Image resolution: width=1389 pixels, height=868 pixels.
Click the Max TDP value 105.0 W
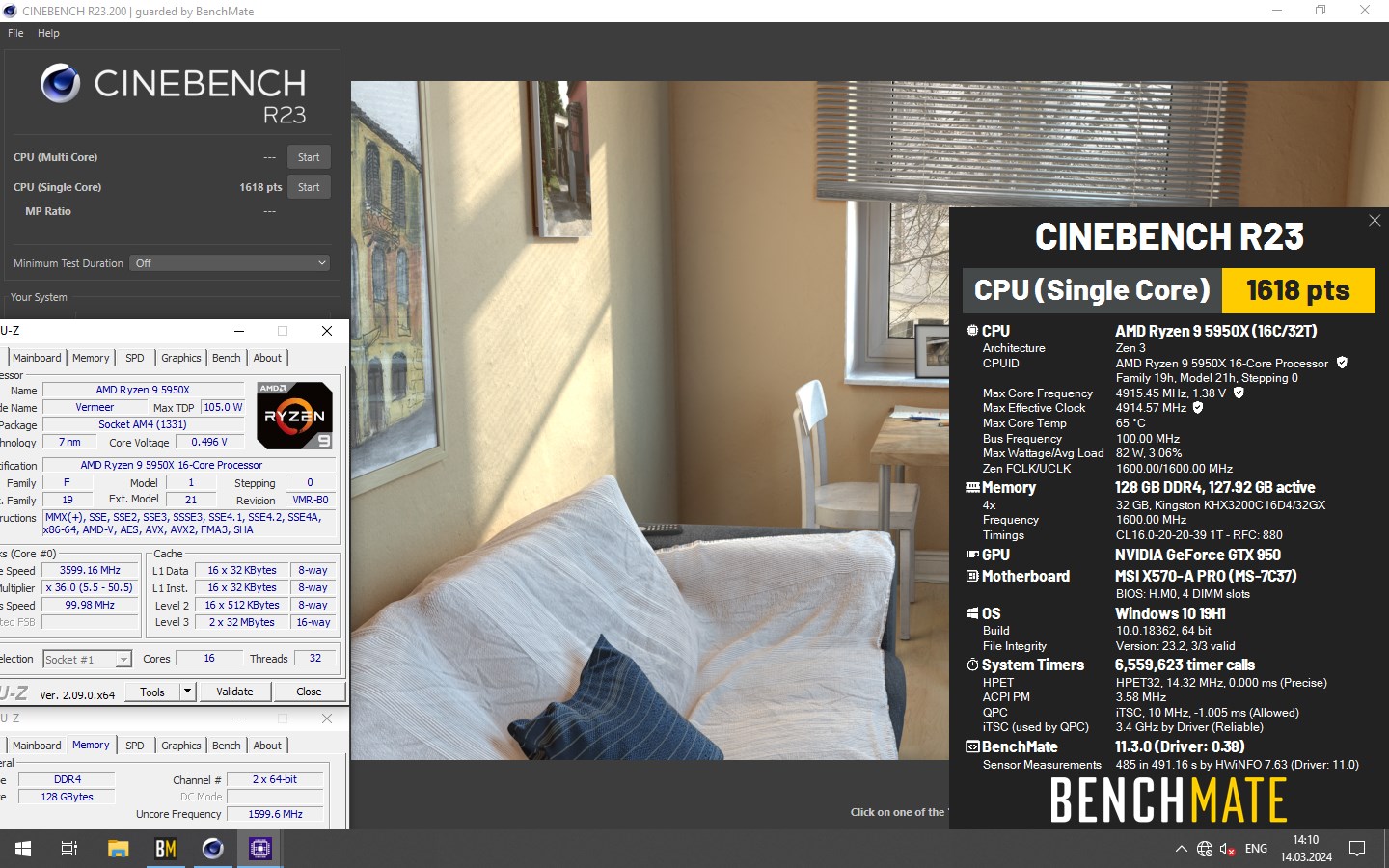[223, 407]
